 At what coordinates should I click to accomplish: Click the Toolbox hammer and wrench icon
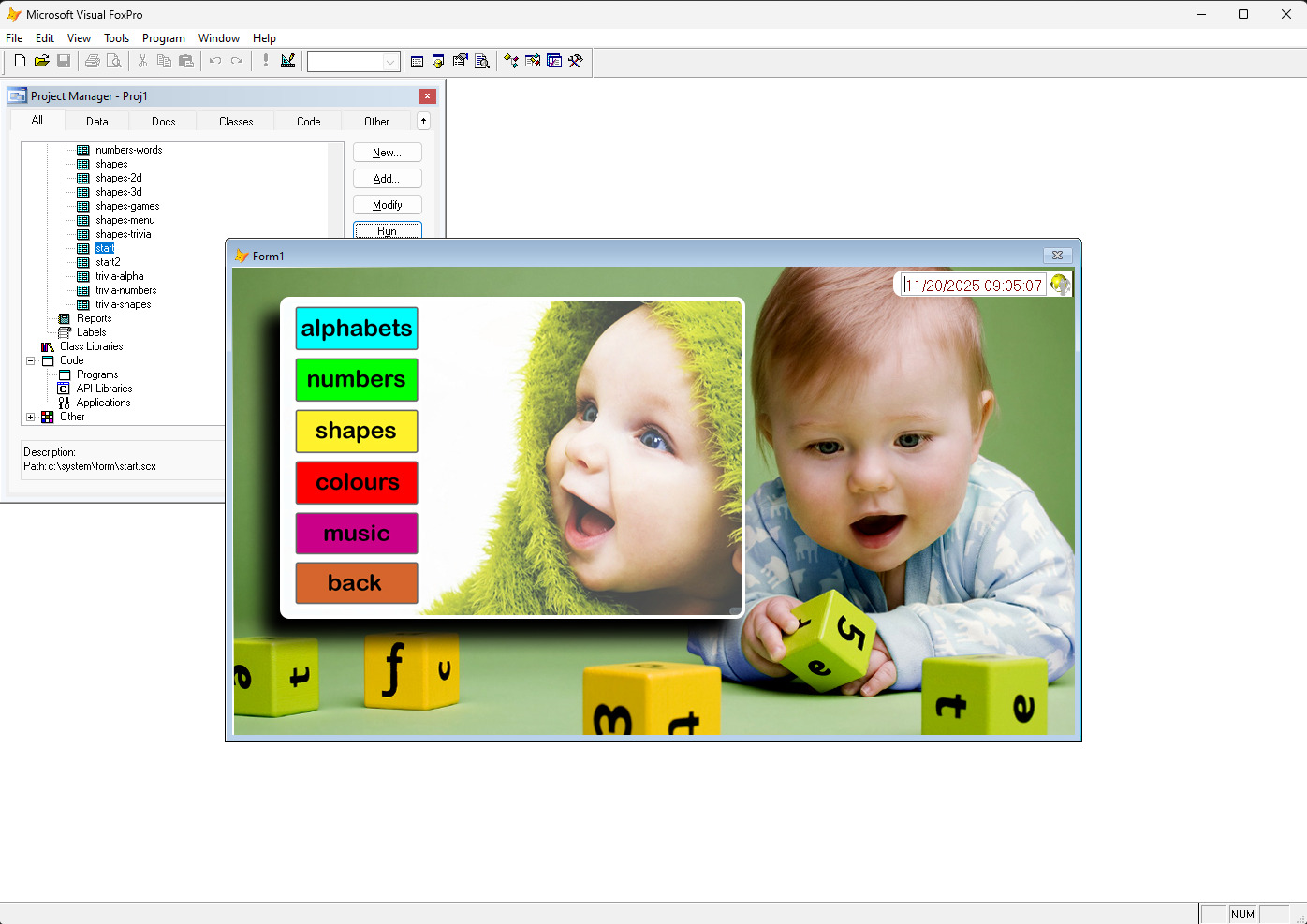(576, 61)
